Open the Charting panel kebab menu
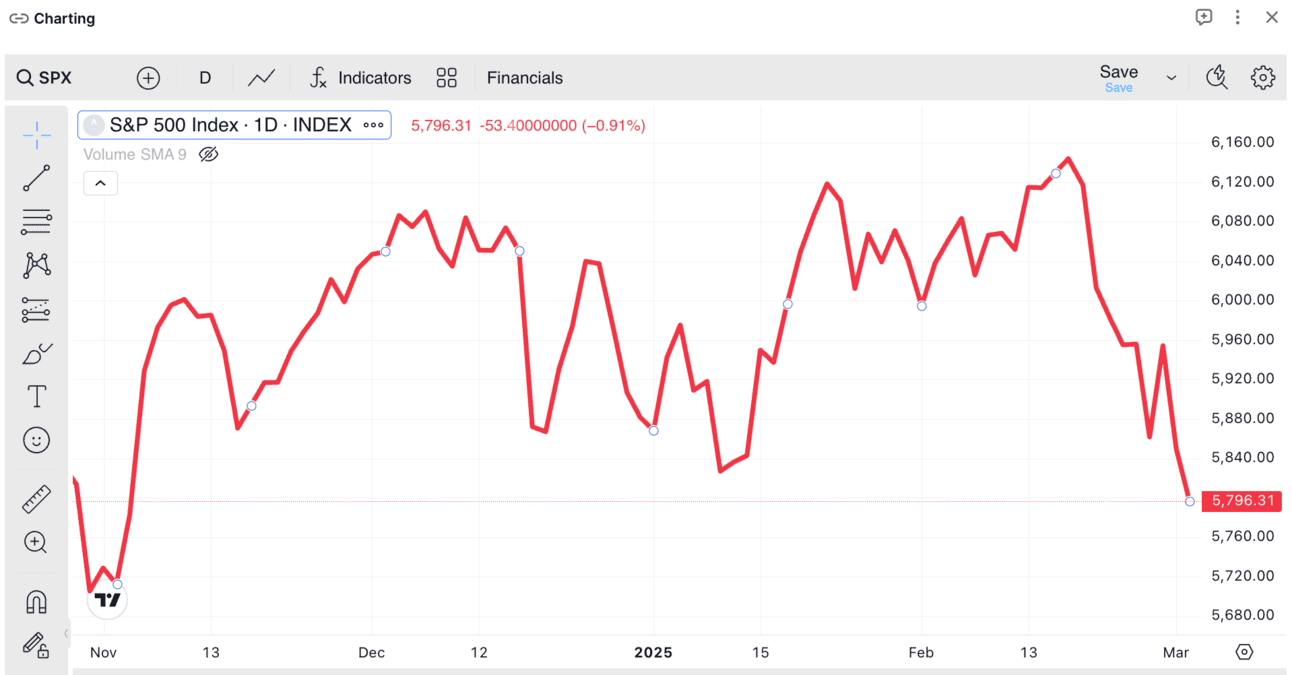This screenshot has height=675, width=1292. pos(1237,17)
